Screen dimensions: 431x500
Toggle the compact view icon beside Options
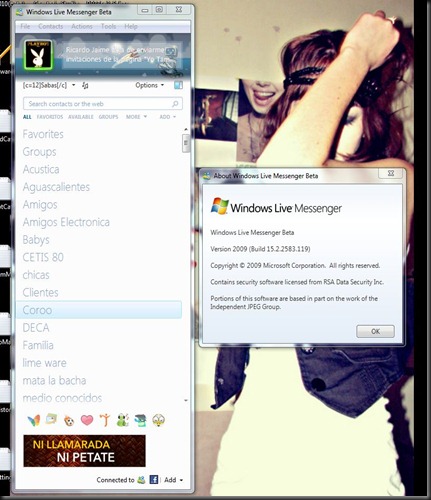tap(178, 85)
